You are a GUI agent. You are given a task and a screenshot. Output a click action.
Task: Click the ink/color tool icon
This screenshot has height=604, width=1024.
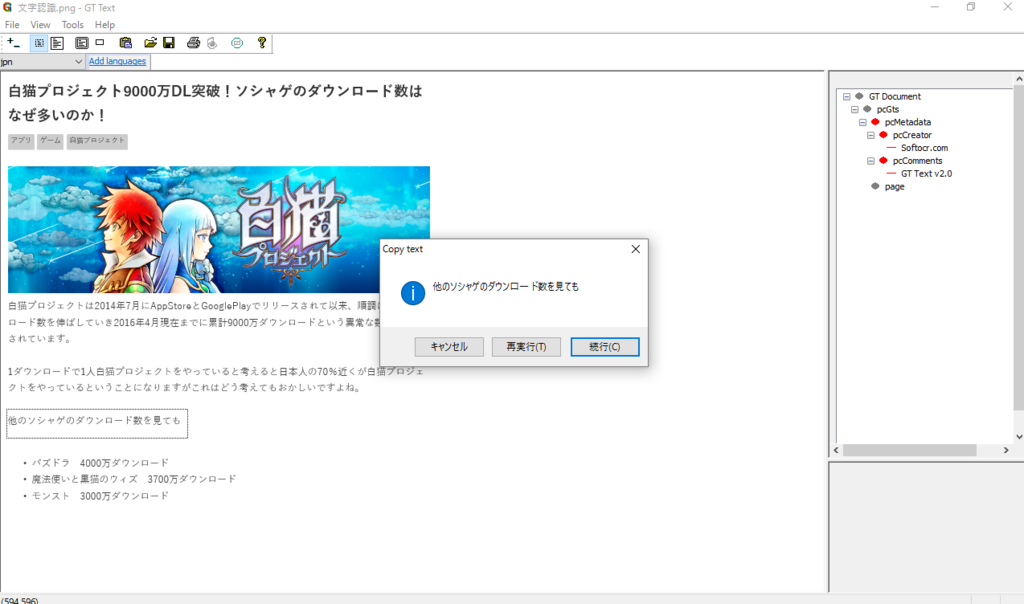point(210,43)
